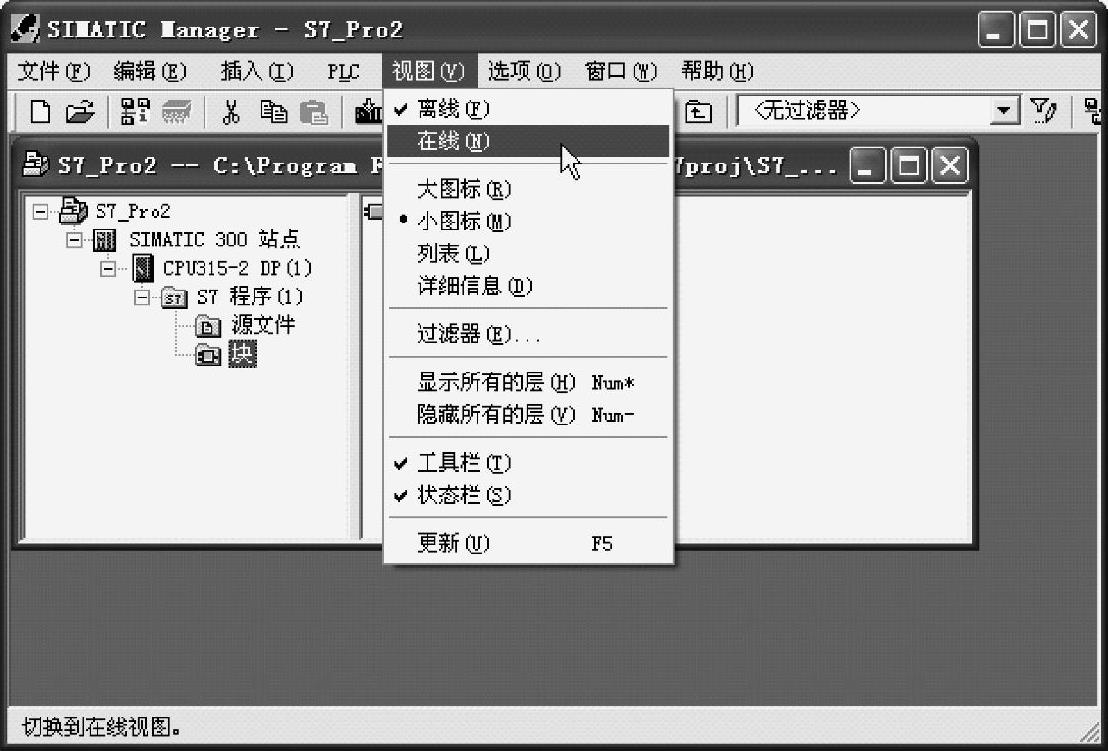Click the New project toolbar icon
Viewport: 1108px width, 751px height.
40,112
